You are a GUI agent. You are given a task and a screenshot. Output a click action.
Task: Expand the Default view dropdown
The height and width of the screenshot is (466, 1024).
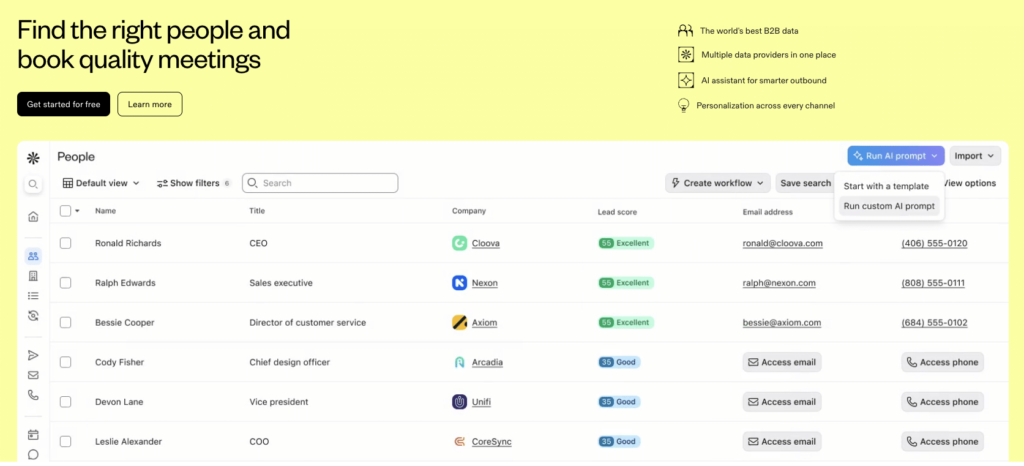click(x=103, y=183)
